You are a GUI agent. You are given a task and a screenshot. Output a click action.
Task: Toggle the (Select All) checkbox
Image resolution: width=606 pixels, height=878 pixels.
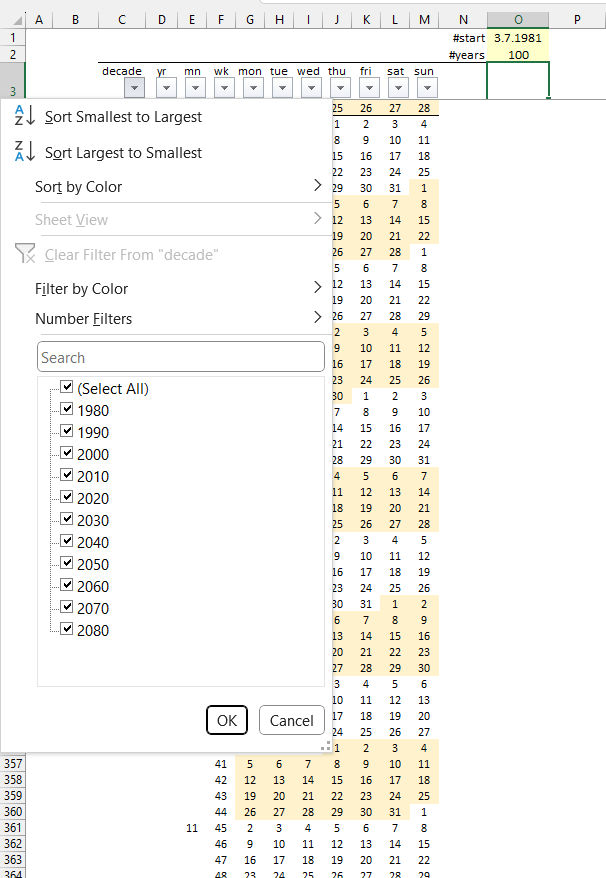[x=67, y=388]
